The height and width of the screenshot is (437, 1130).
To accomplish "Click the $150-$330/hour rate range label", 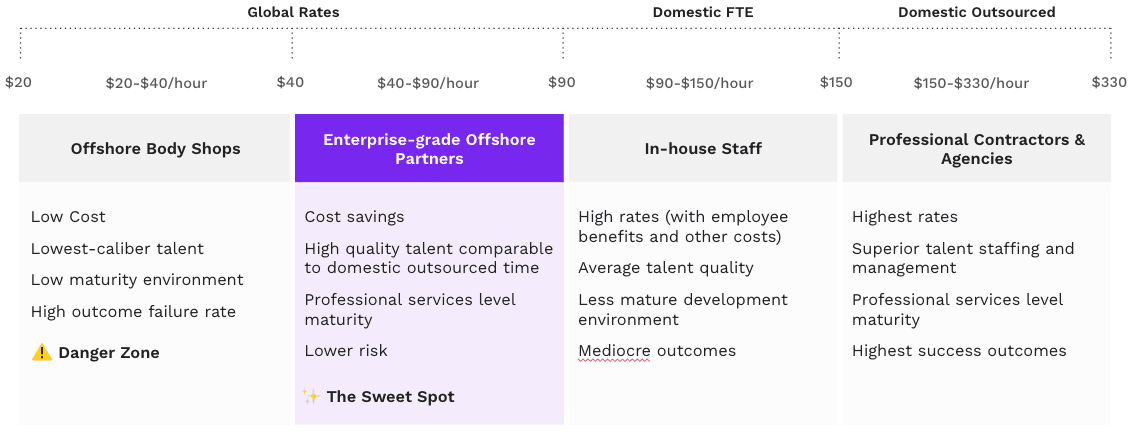I will (971, 83).
